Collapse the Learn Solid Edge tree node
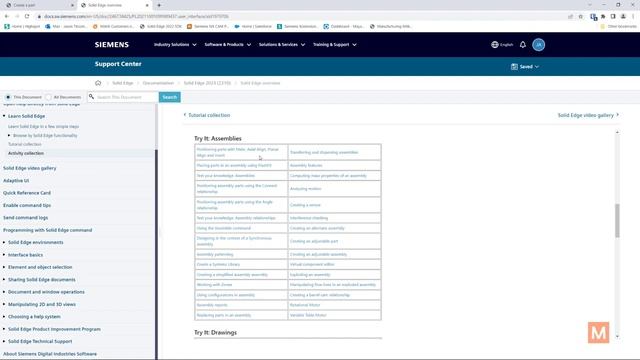This screenshot has width=640, height=360. click(x=4, y=116)
